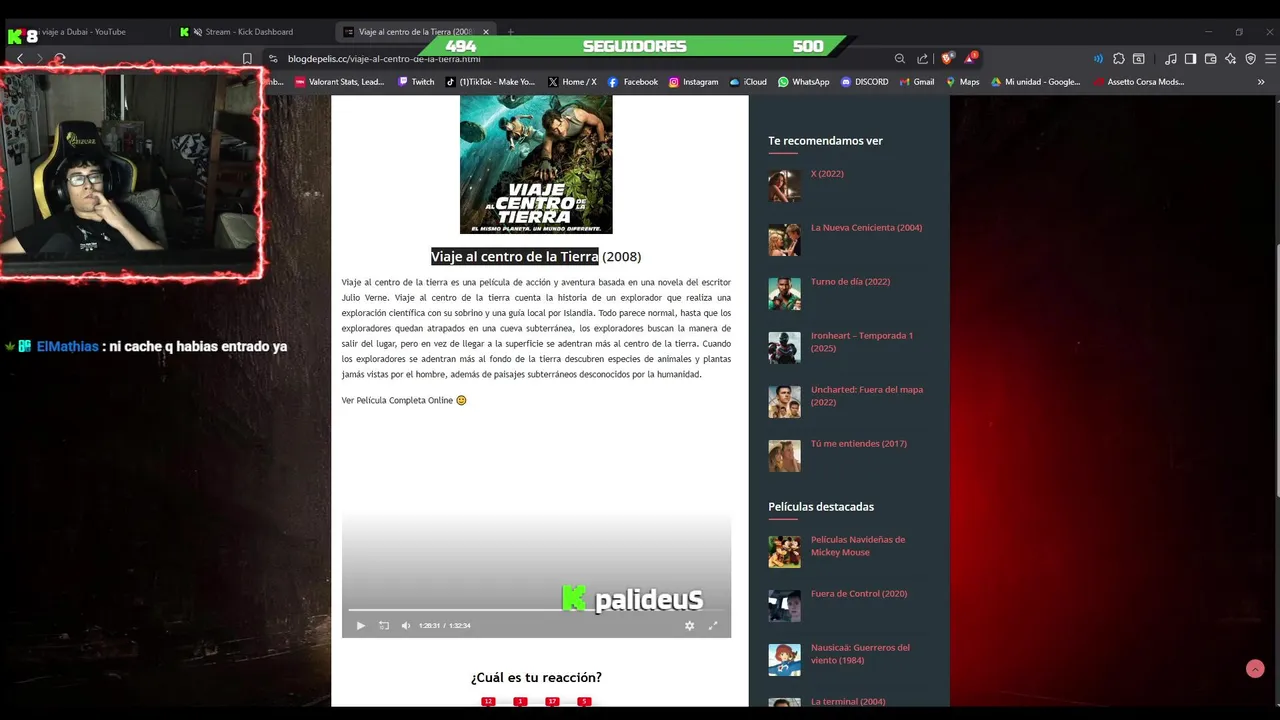Open the Brave Wallet icon
Image resolution: width=1280 pixels, height=720 pixels.
click(x=1210, y=59)
